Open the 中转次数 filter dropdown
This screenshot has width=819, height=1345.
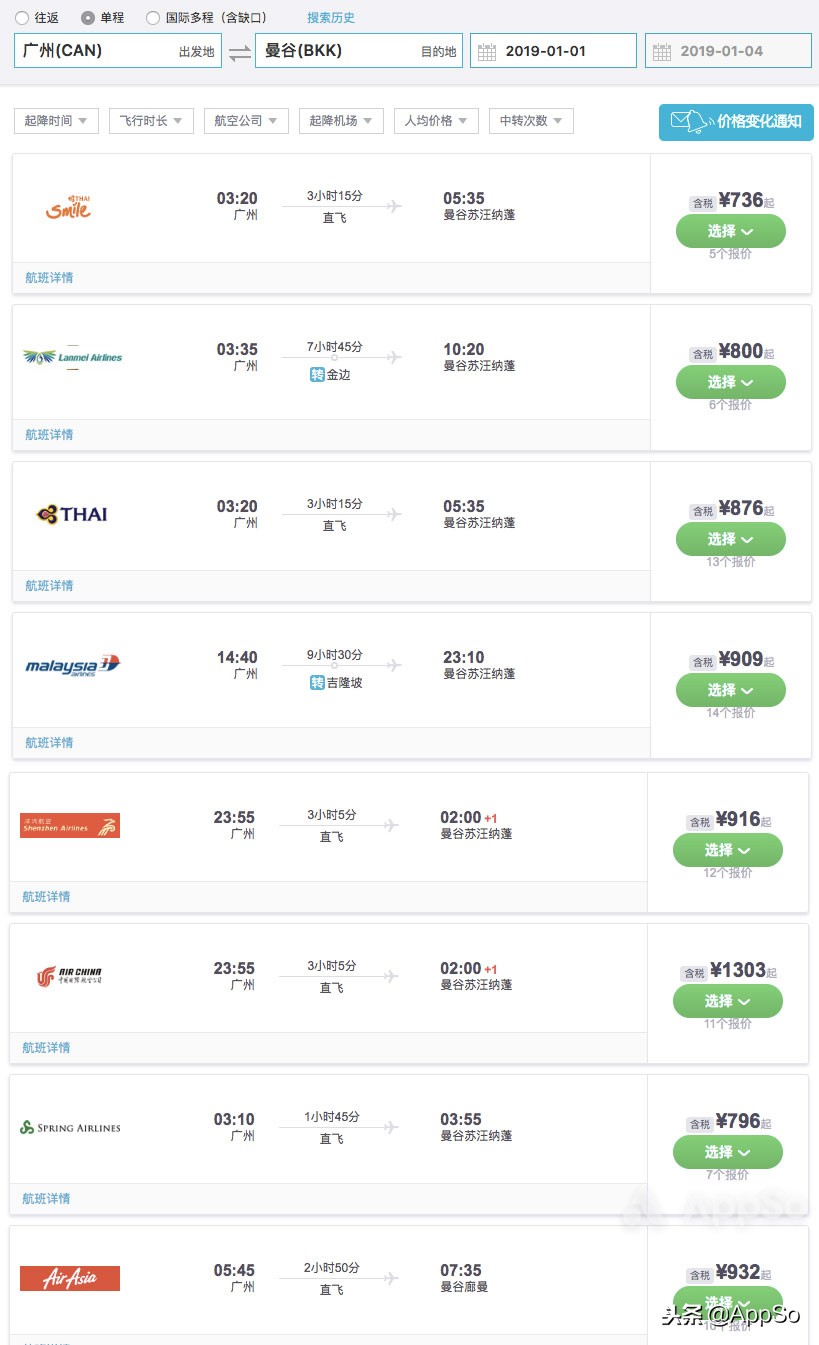click(x=531, y=120)
